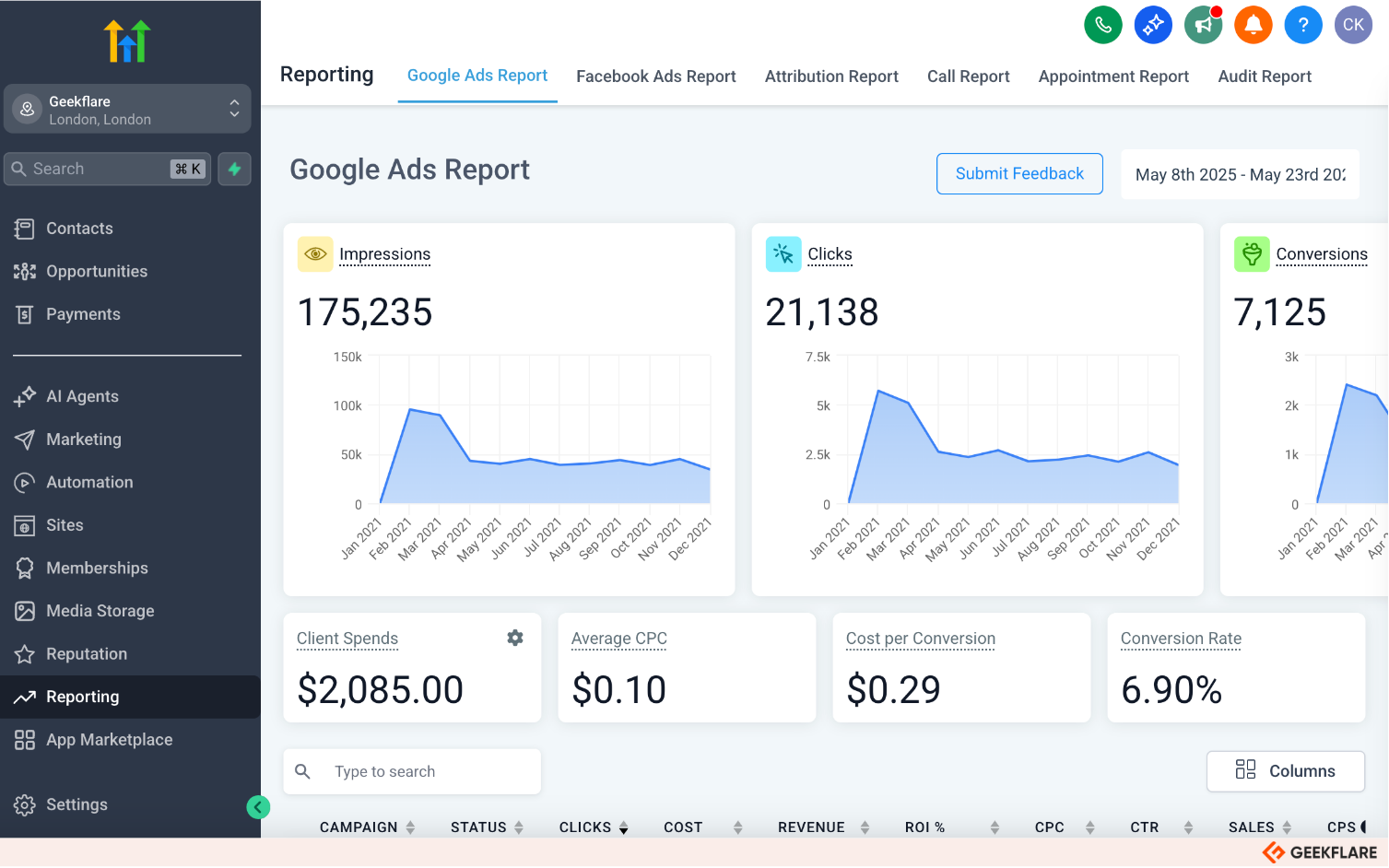This screenshot has height=868, width=1389.
Task: Click the HighLevel arrows logo
Action: click(x=127, y=41)
